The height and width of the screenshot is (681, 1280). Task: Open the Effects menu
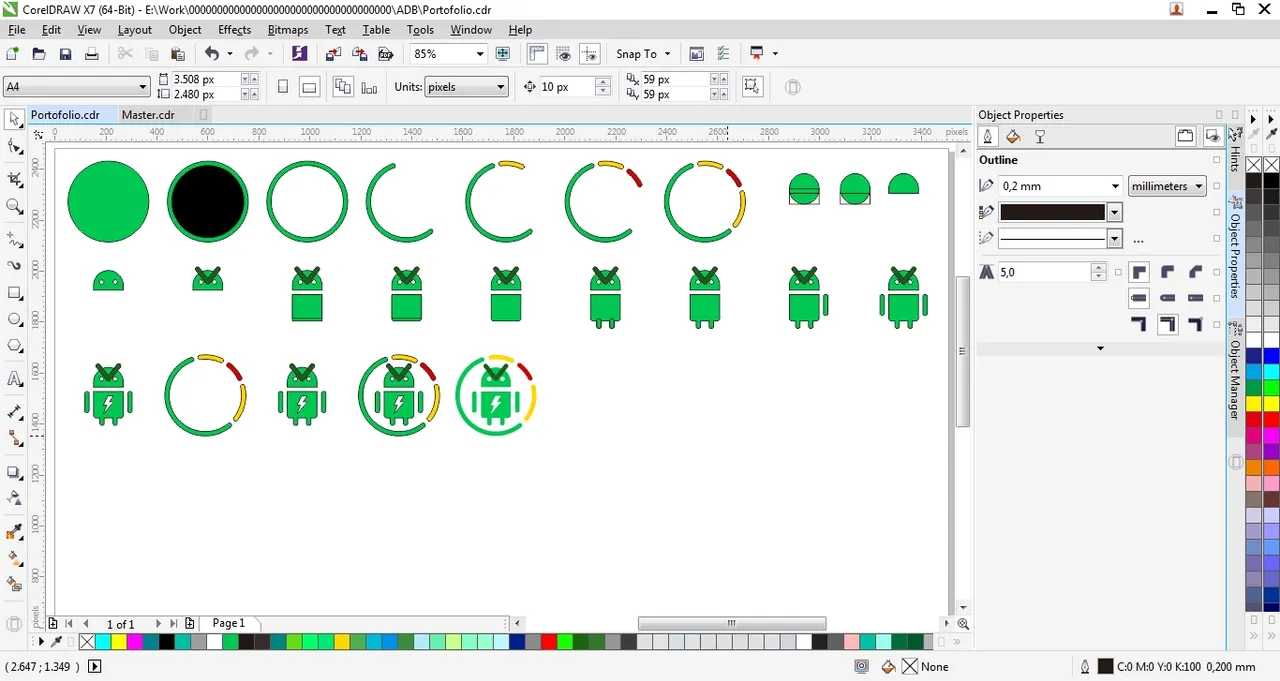coord(234,30)
